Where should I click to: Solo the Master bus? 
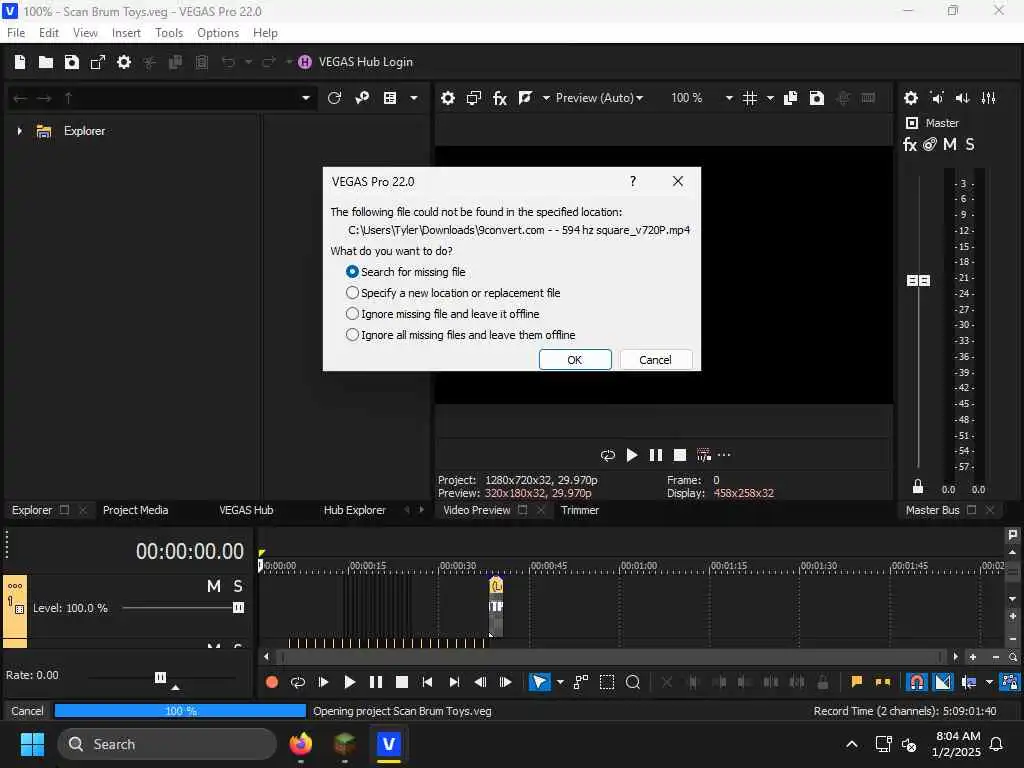coord(970,144)
